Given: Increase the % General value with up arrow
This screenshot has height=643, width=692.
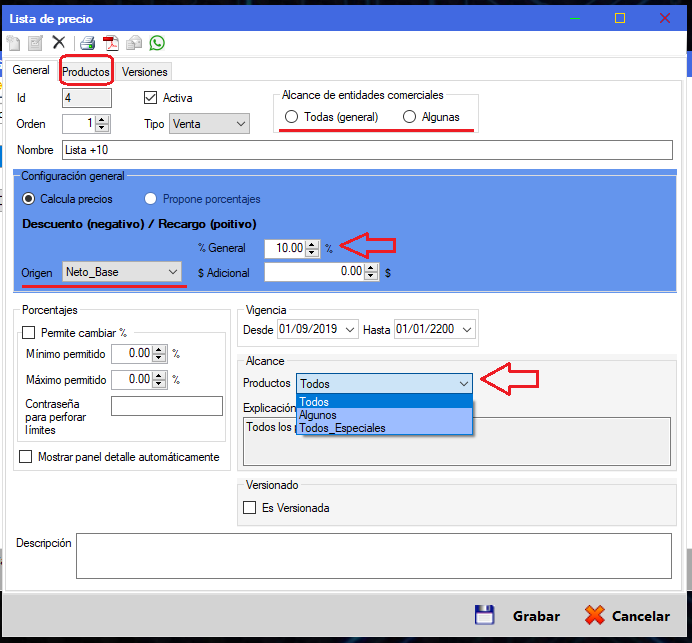Looking at the screenshot, I should pos(312,243).
